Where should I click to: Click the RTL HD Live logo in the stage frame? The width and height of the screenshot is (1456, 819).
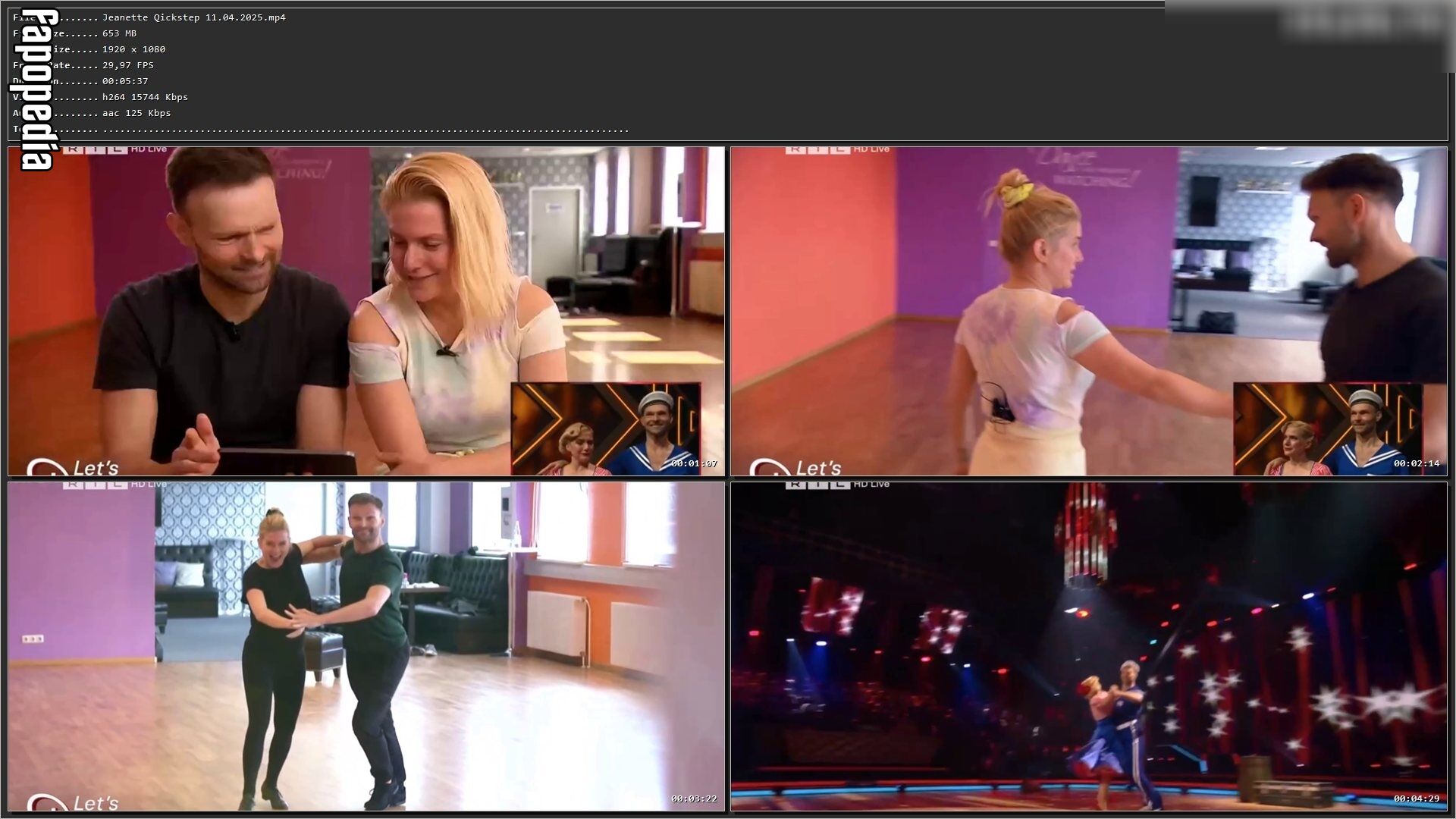coord(837,485)
